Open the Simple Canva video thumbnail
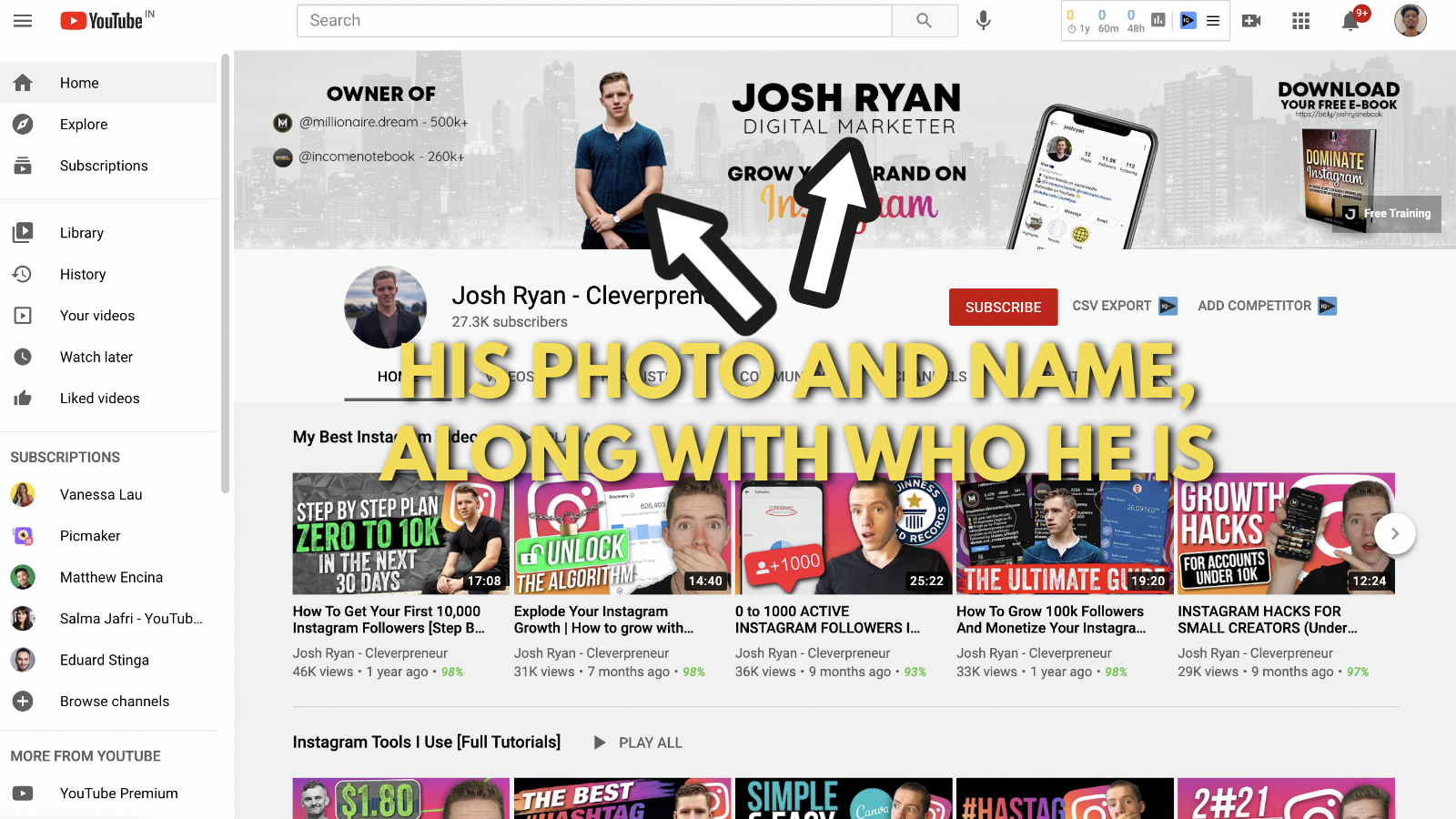This screenshot has height=819, width=1456. [x=844, y=798]
